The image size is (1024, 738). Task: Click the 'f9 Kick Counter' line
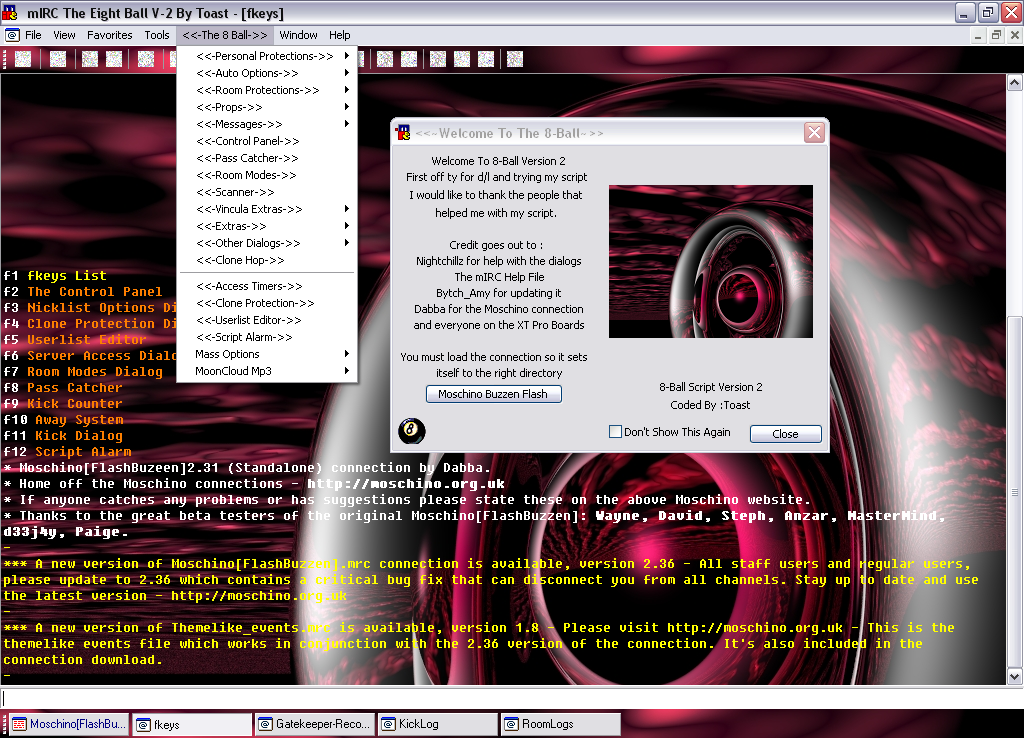point(63,404)
